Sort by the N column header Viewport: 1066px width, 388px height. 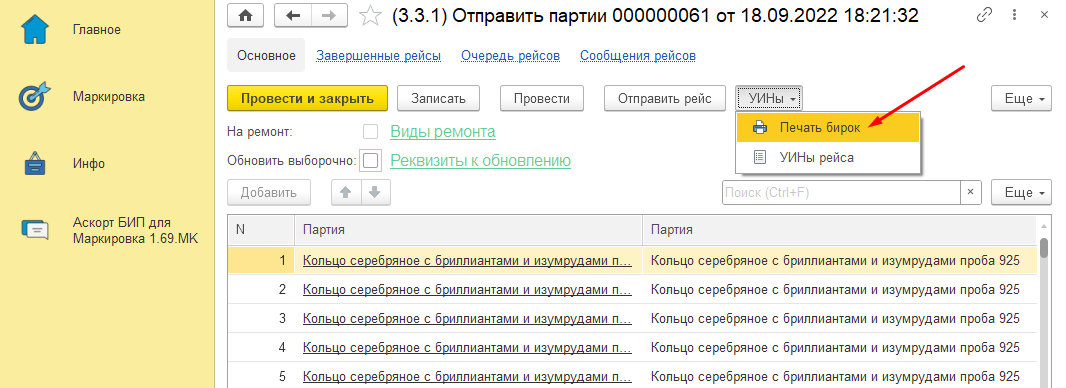(x=261, y=230)
